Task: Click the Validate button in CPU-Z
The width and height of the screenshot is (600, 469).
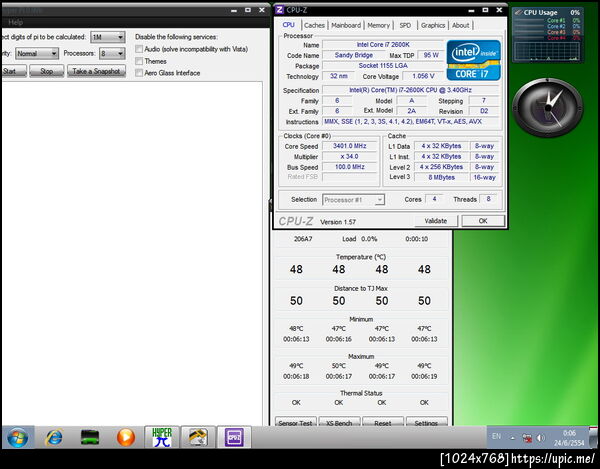Action: click(x=435, y=221)
